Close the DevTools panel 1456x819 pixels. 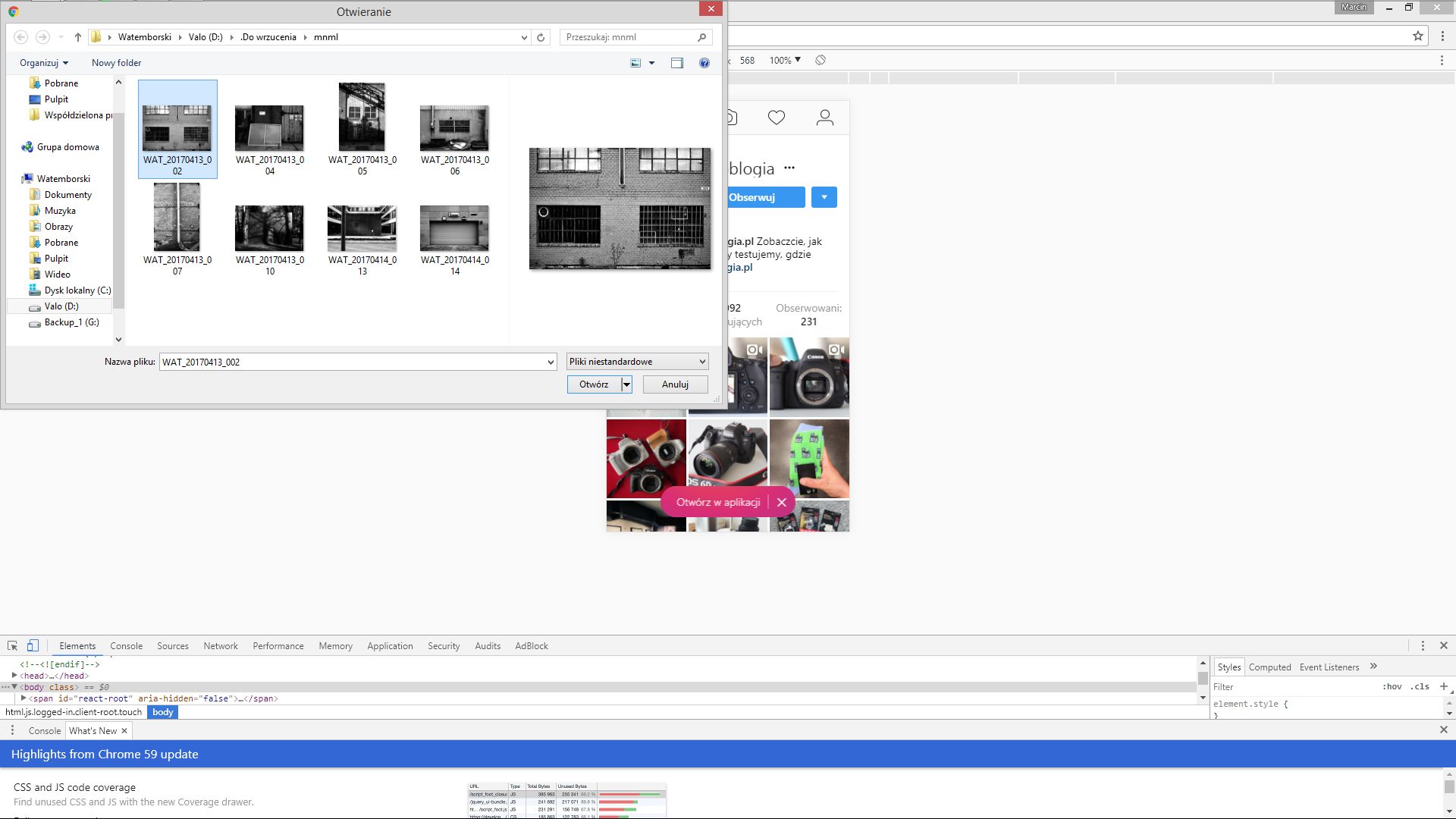1444,645
